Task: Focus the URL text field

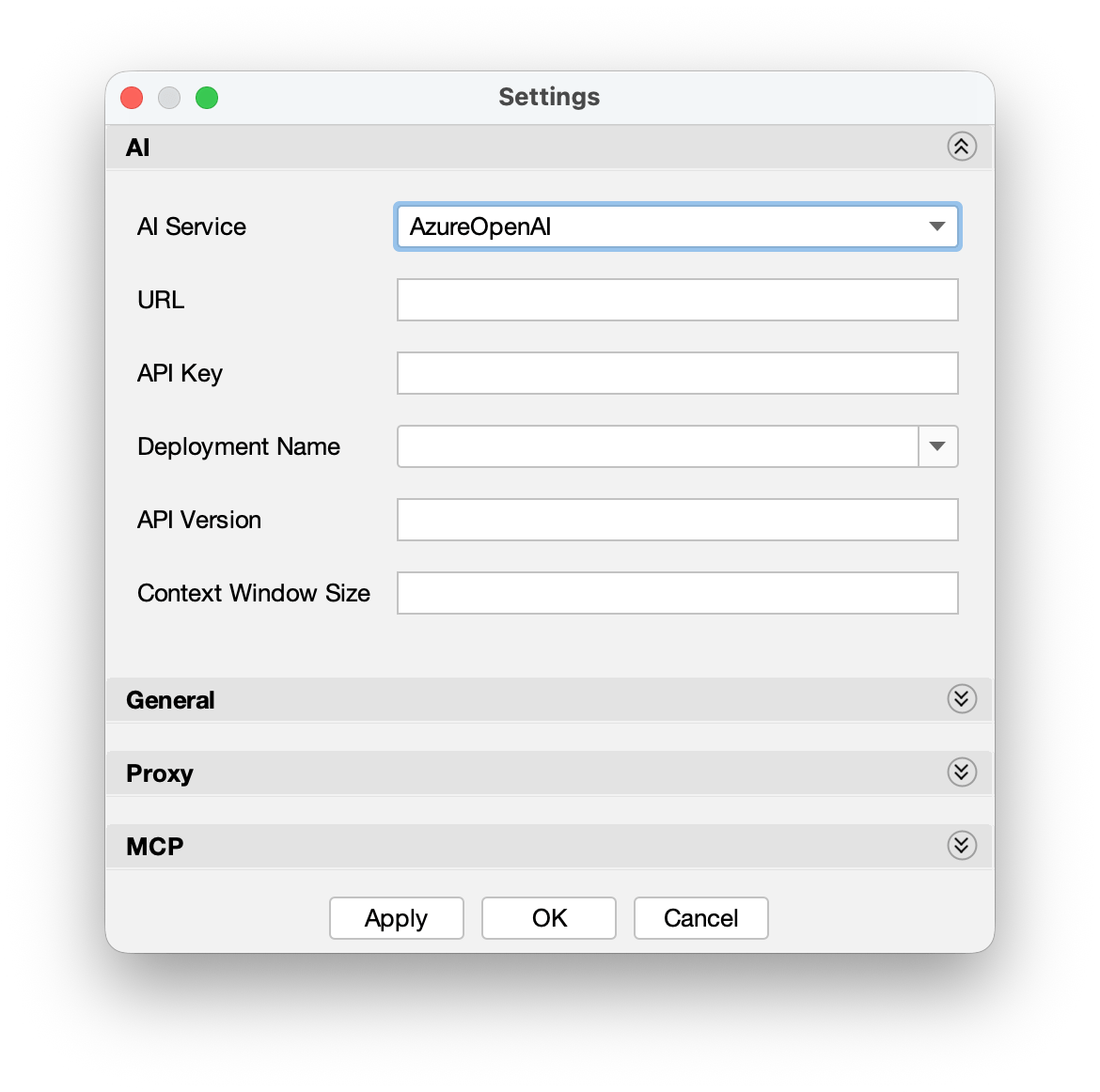Action: click(x=677, y=300)
